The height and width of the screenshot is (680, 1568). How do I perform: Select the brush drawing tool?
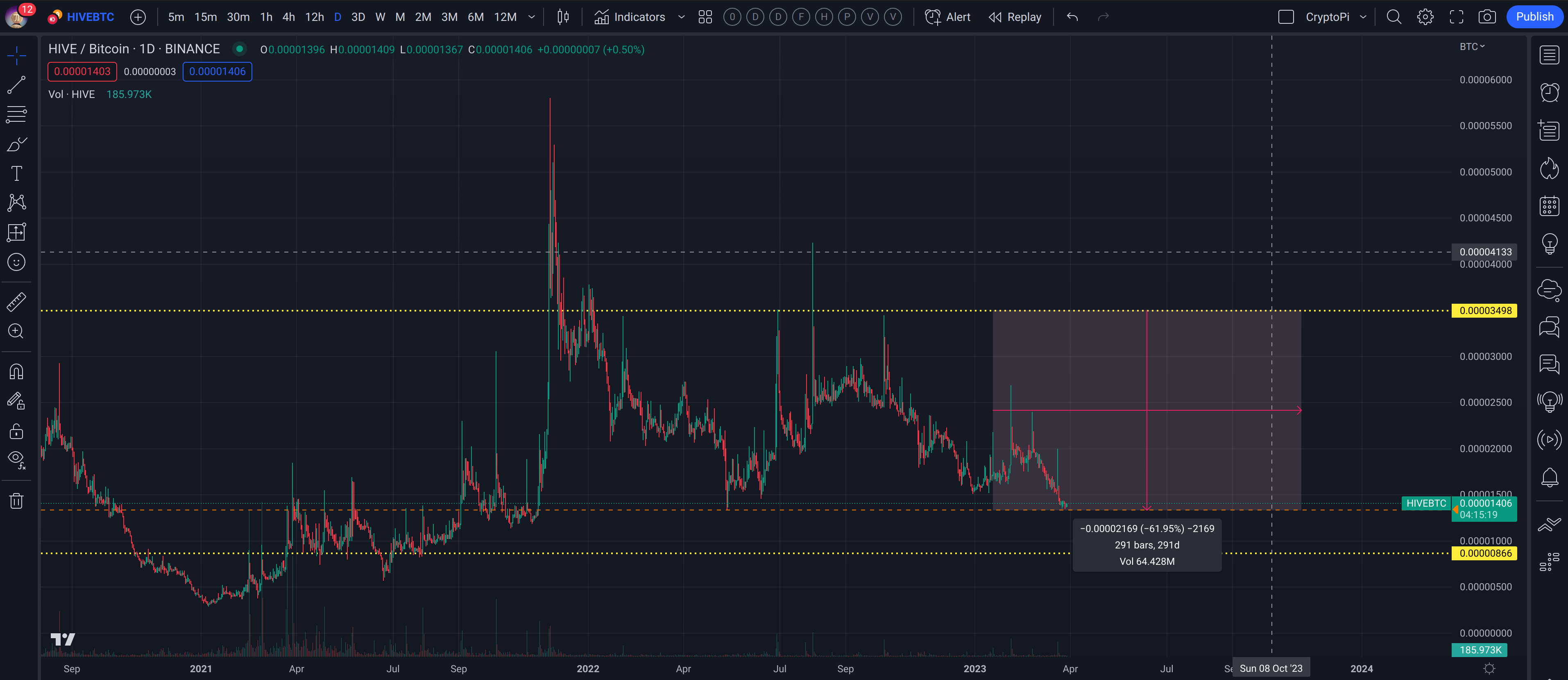pyautogui.click(x=16, y=144)
